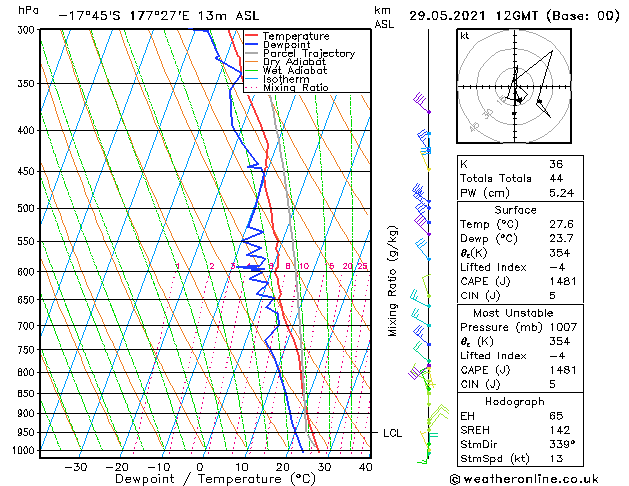Click the cyan wind barb near 650 hPa
Image resolution: width=629 pixels, height=486 pixels.
(420, 298)
